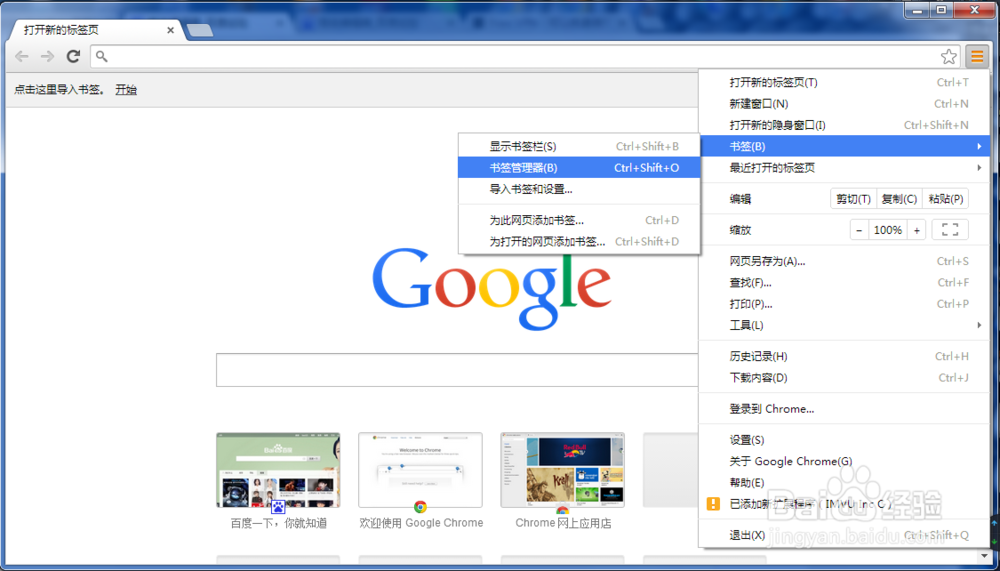Click the search magnifier in address bar
This screenshot has width=1000, height=571.
click(102, 57)
